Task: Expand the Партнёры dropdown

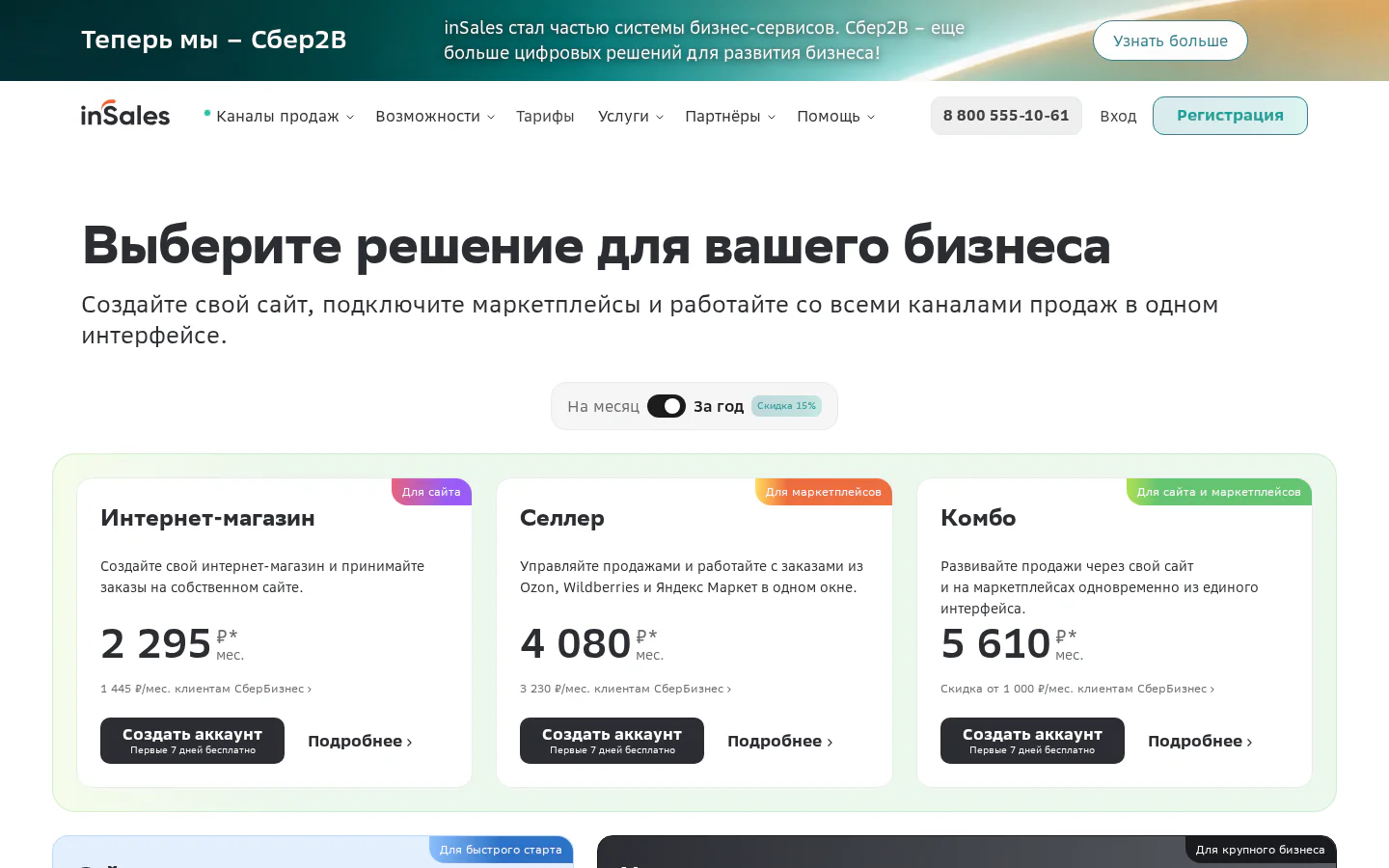Action: coord(730,117)
